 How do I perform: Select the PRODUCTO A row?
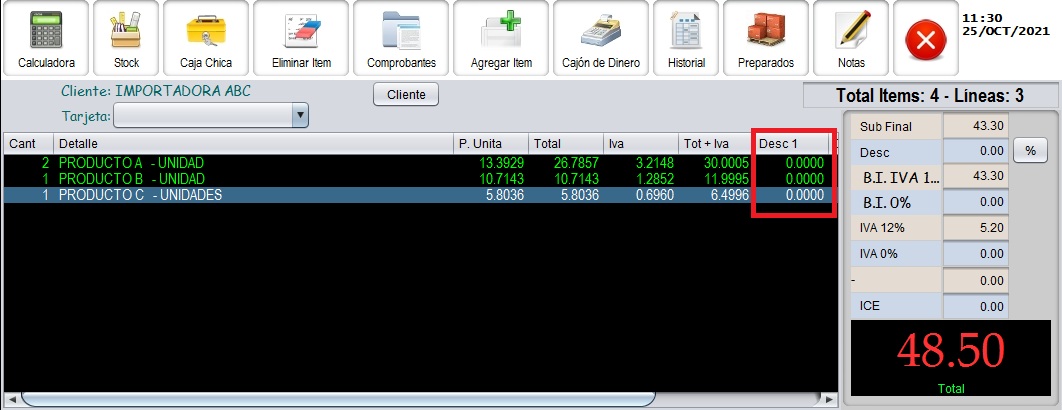click(x=250, y=162)
